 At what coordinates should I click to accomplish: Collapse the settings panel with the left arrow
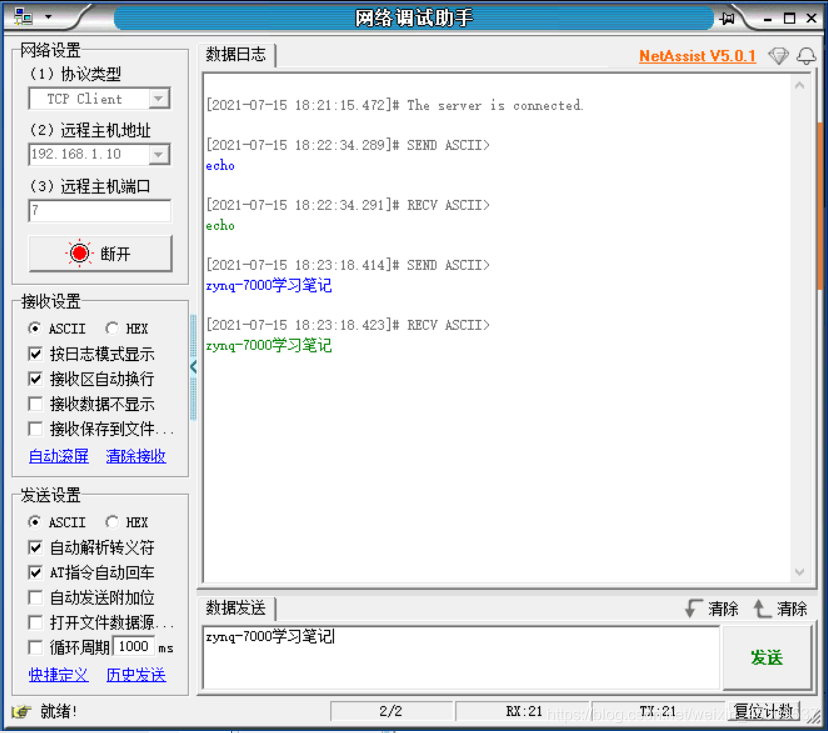[193, 367]
